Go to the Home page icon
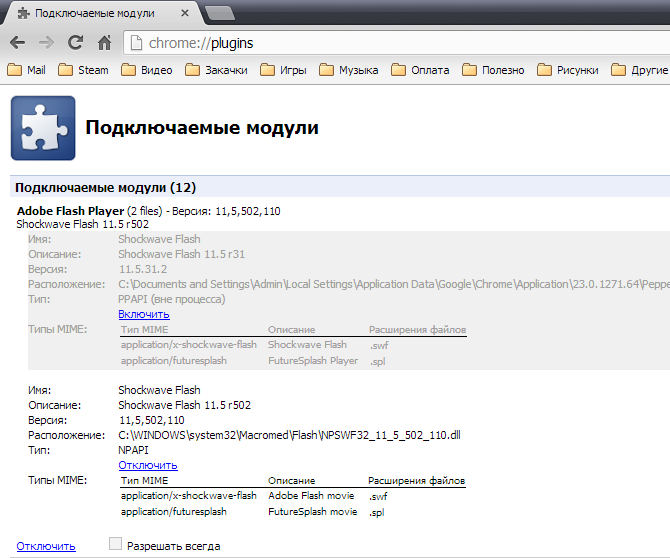This screenshot has width=670, height=558. (x=104, y=42)
